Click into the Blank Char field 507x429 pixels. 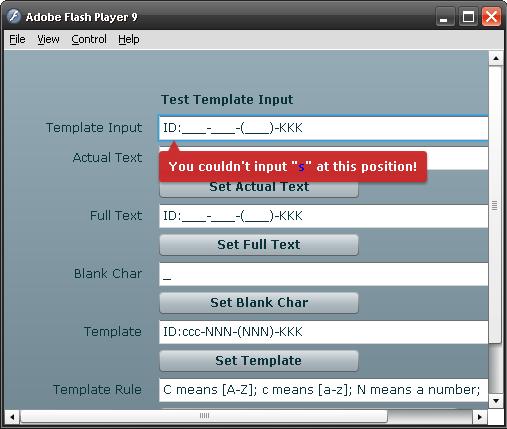(324, 274)
